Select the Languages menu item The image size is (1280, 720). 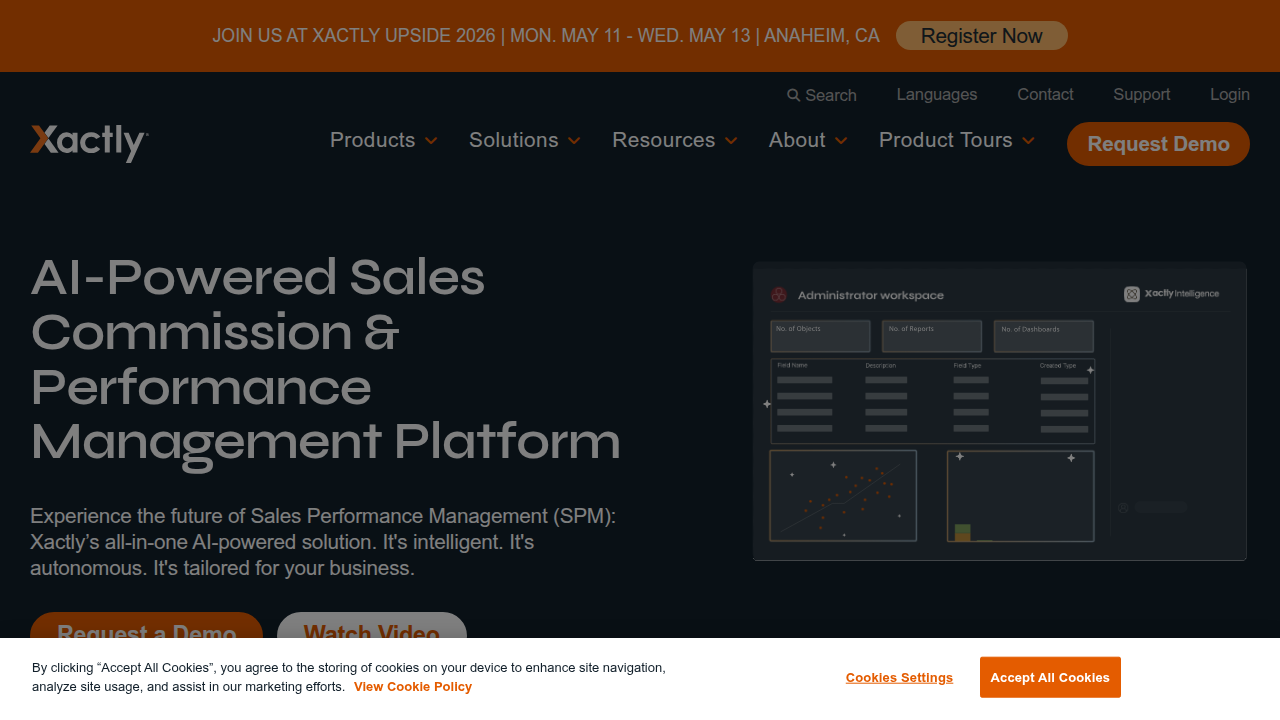click(936, 95)
